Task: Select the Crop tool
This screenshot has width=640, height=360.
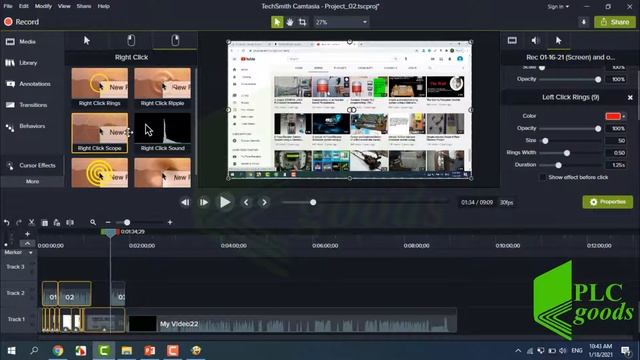Action: point(302,22)
